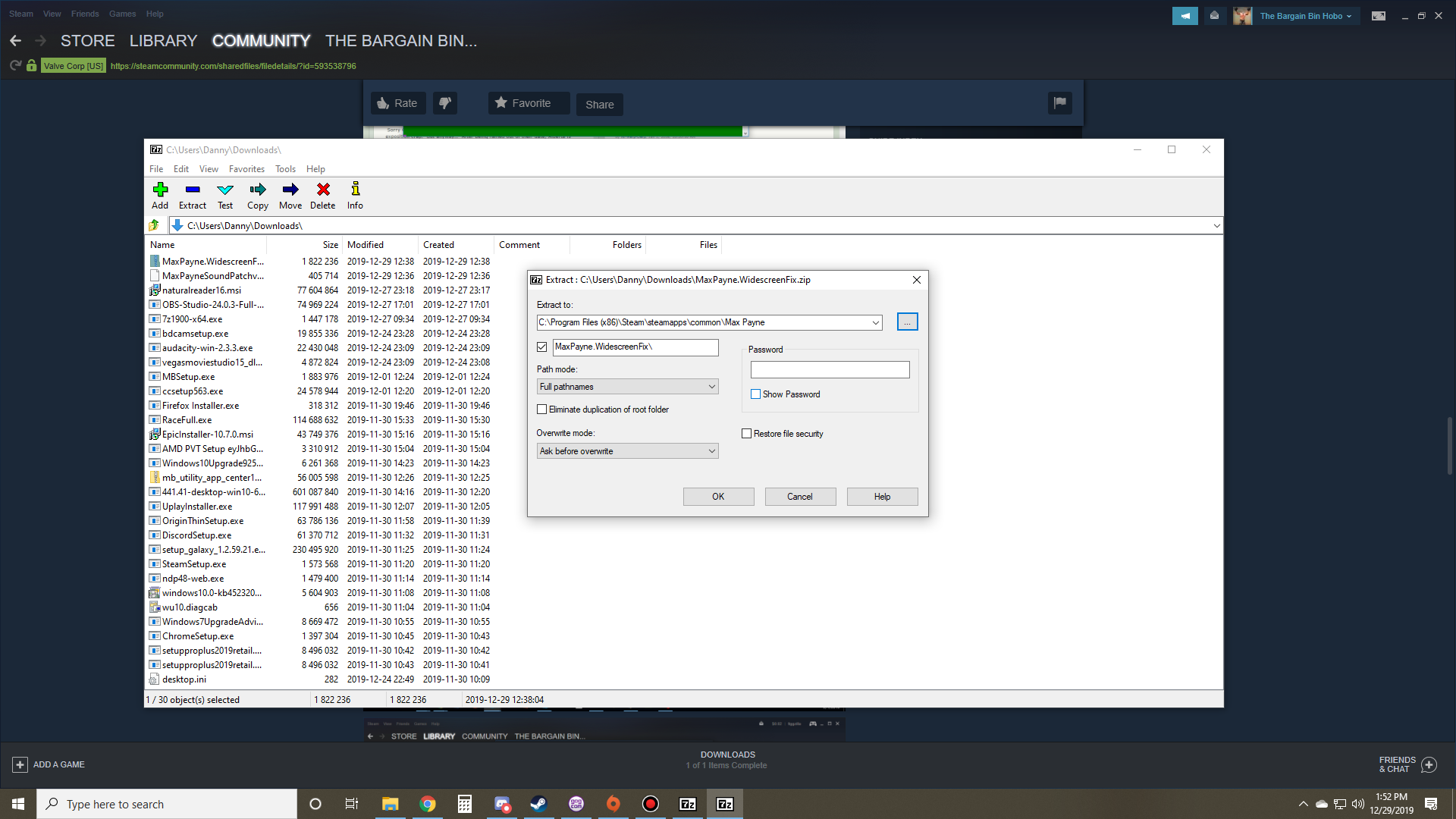The image size is (1456, 819).
Task: Click into the Password input field
Action: (x=830, y=369)
